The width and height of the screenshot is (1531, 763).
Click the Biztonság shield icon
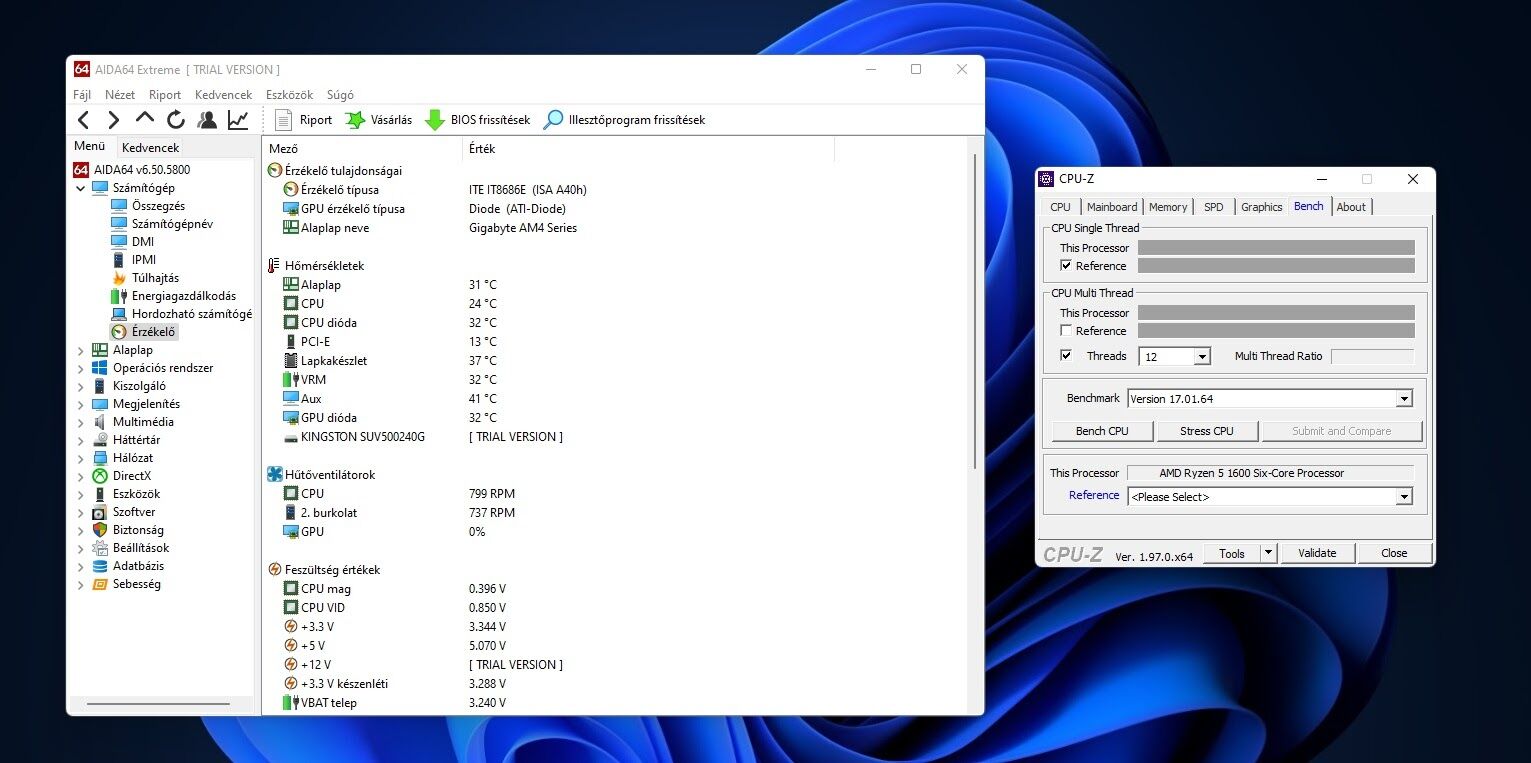[x=100, y=530]
